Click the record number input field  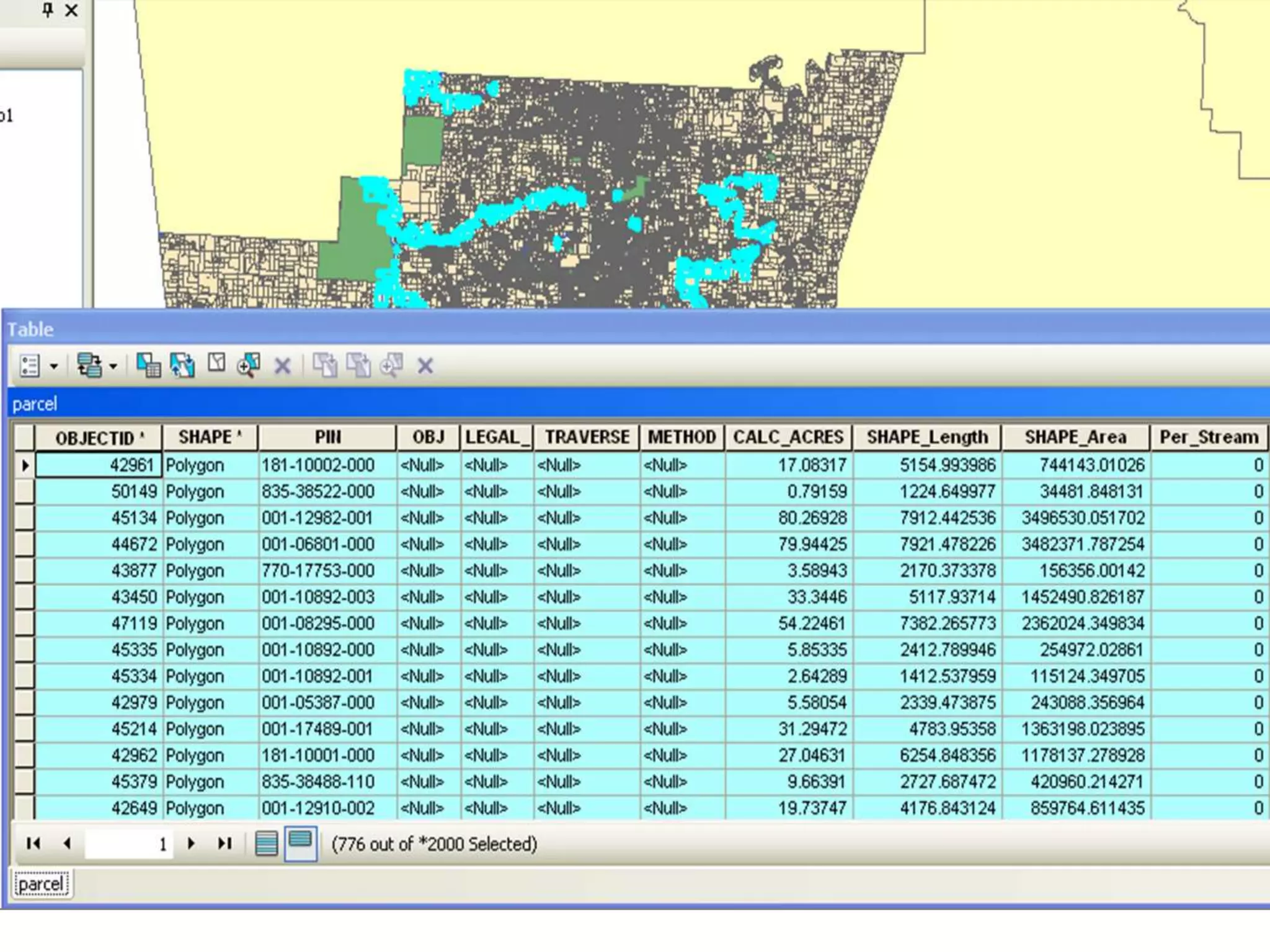pos(128,844)
